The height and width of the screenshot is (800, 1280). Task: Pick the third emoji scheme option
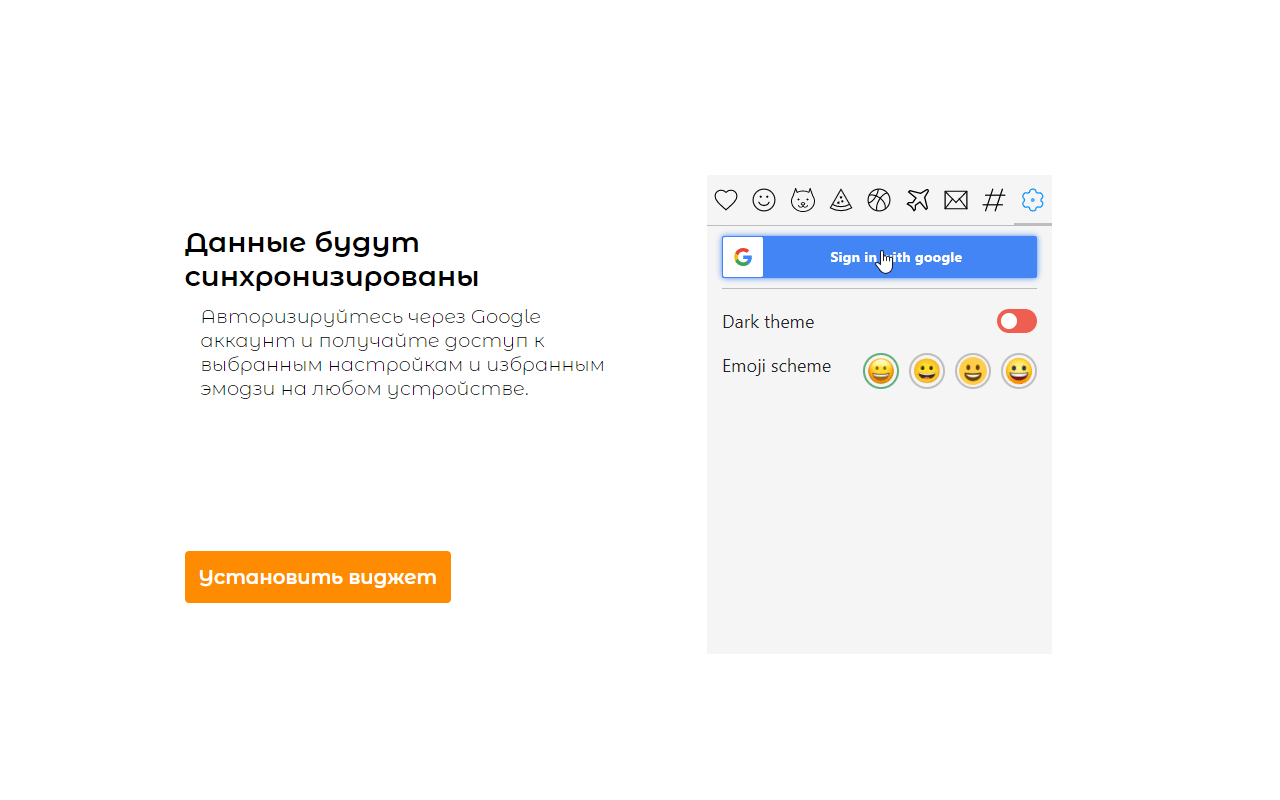(973, 372)
